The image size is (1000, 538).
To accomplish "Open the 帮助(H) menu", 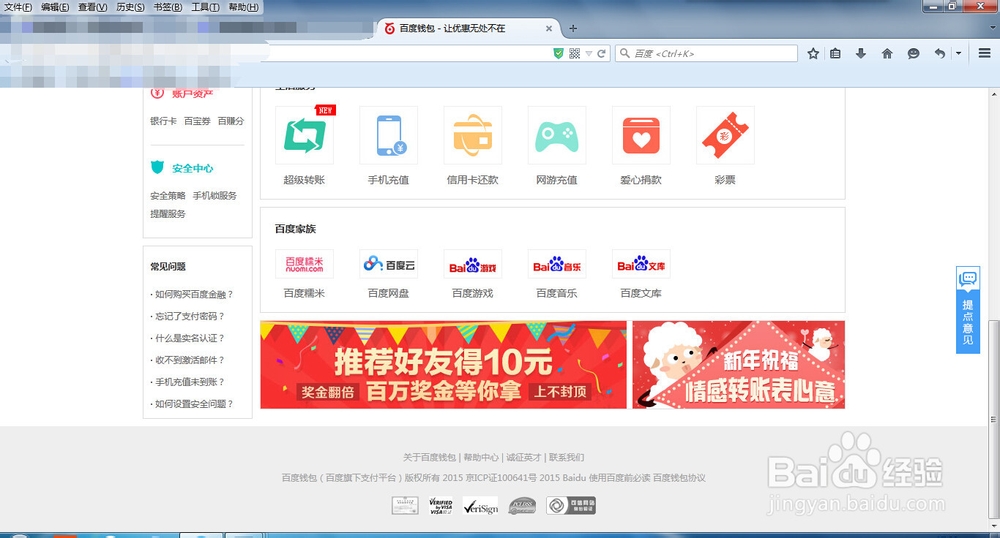I will (x=244, y=7).
